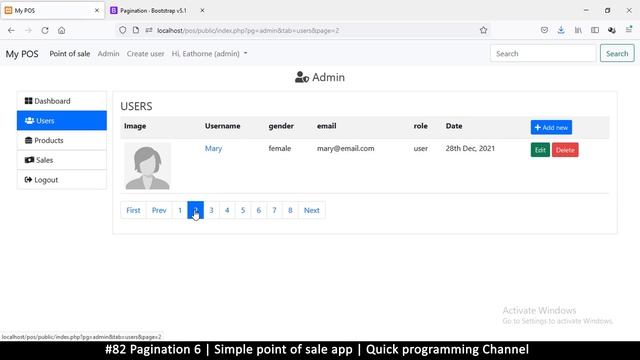The width and height of the screenshot is (640, 360).
Task: Close the Pagination Bootstrap tab
Action: [x=202, y=11]
